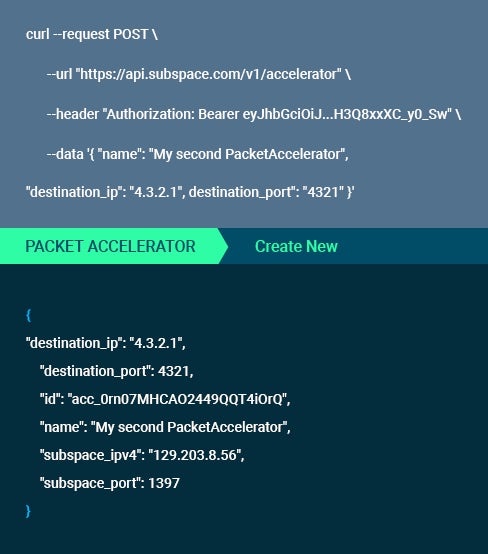This screenshot has width=488, height=554.
Task: Click the word POST in curl command
Action: (x=131, y=35)
